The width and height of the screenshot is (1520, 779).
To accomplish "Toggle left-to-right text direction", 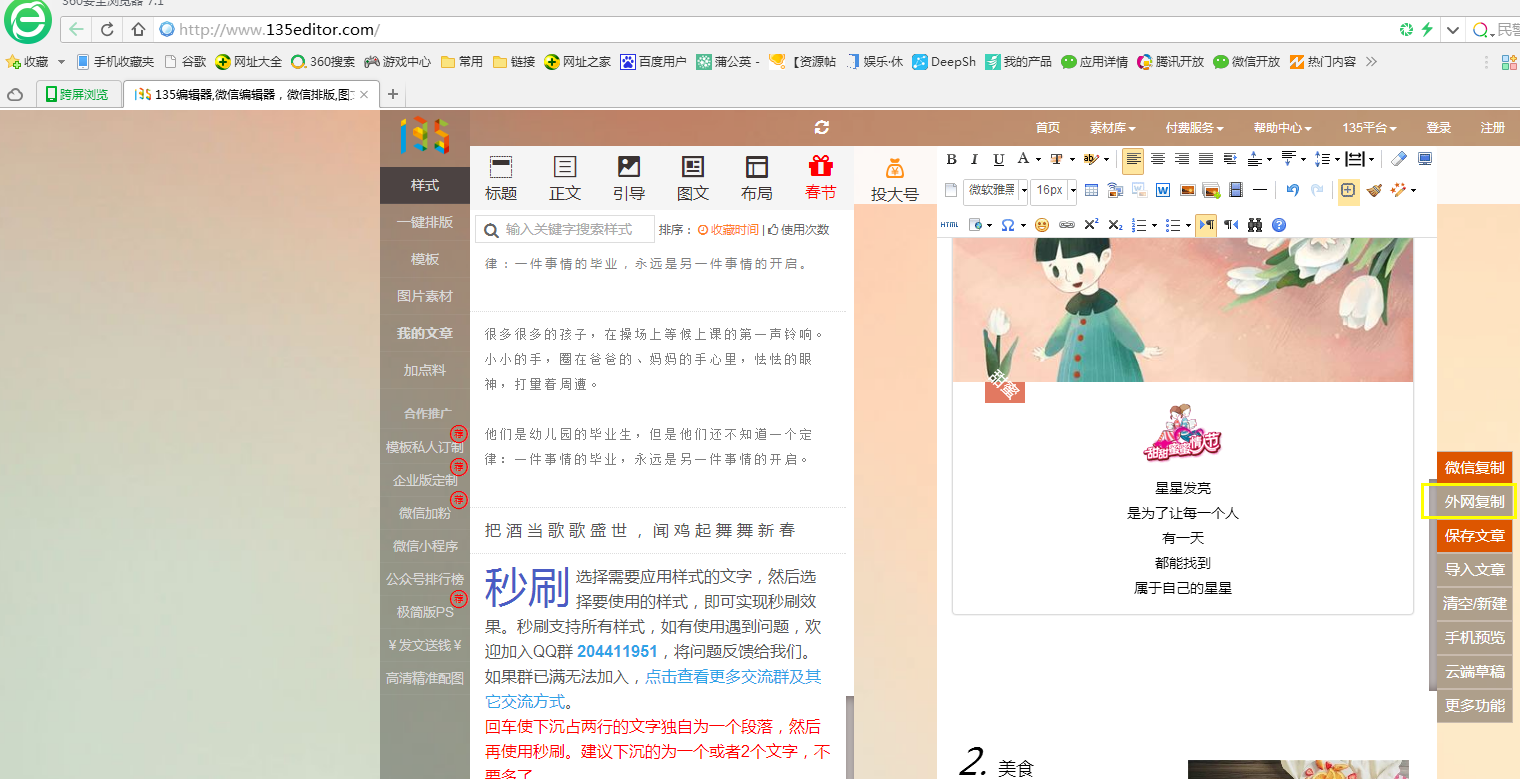I will [x=1206, y=225].
